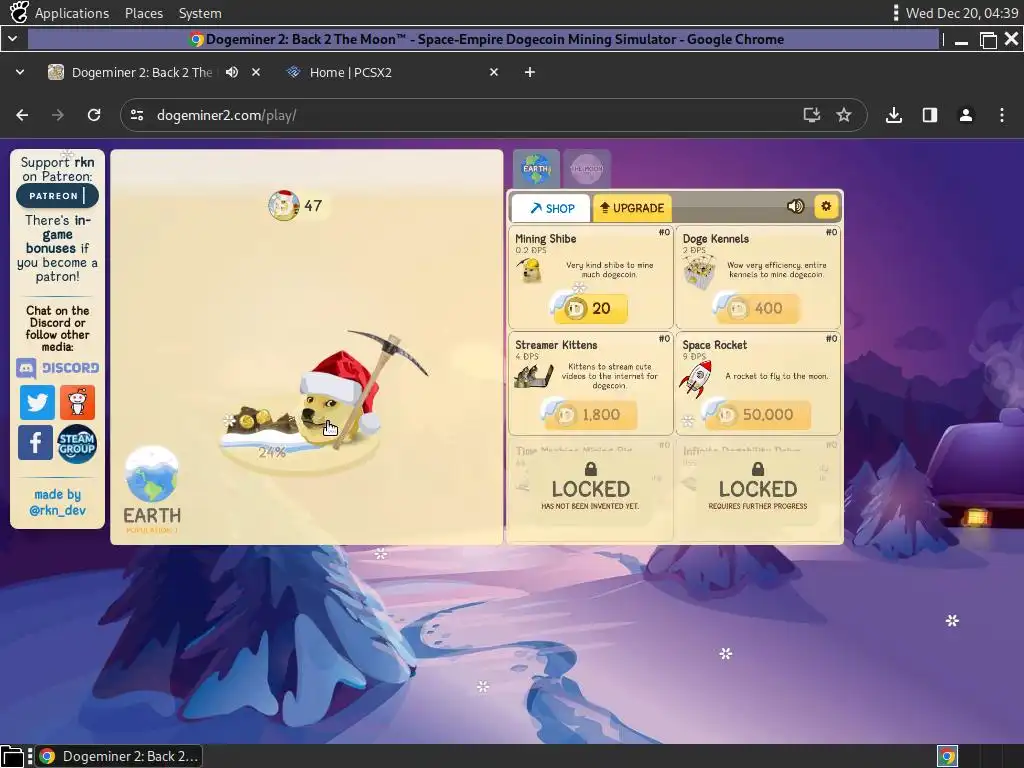Reload the dogeminer2 page
Screen dimensions: 1024x768
click(94, 116)
